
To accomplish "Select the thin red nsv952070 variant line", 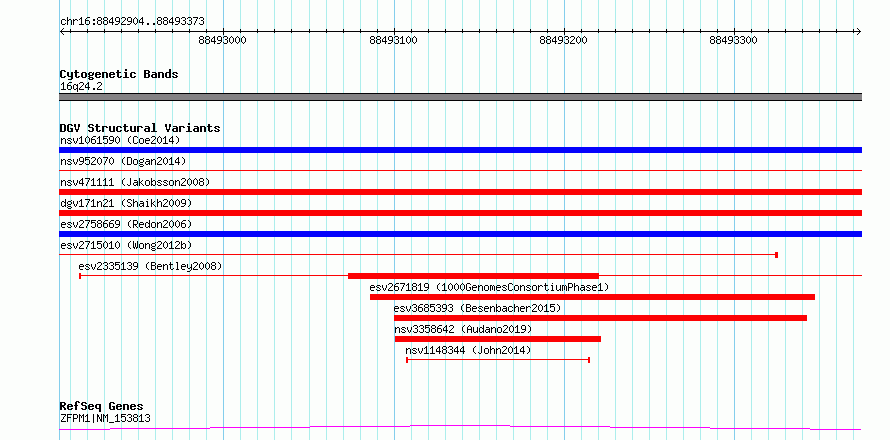I will tap(460, 170).
